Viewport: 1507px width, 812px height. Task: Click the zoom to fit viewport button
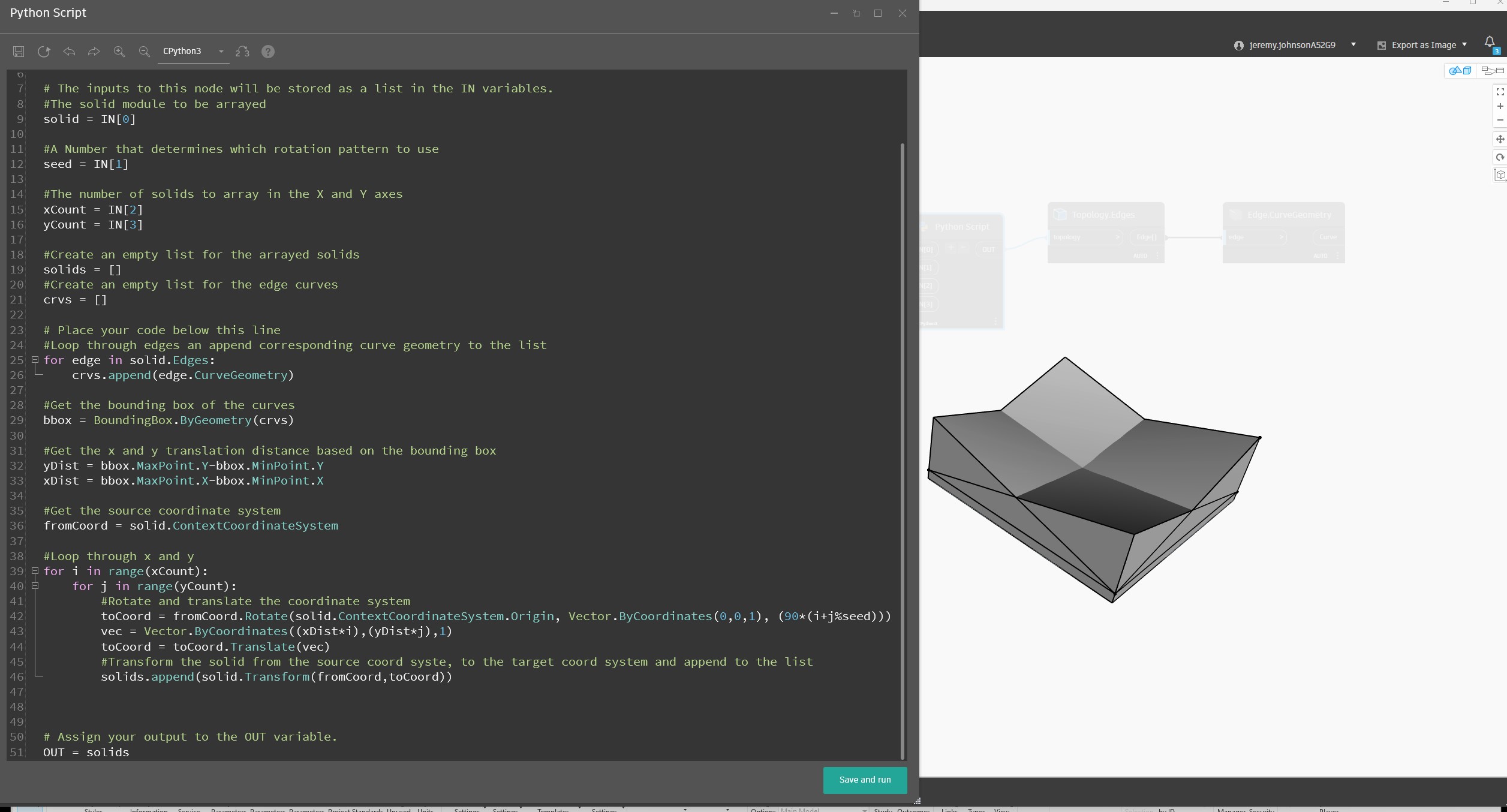pyautogui.click(x=1500, y=92)
